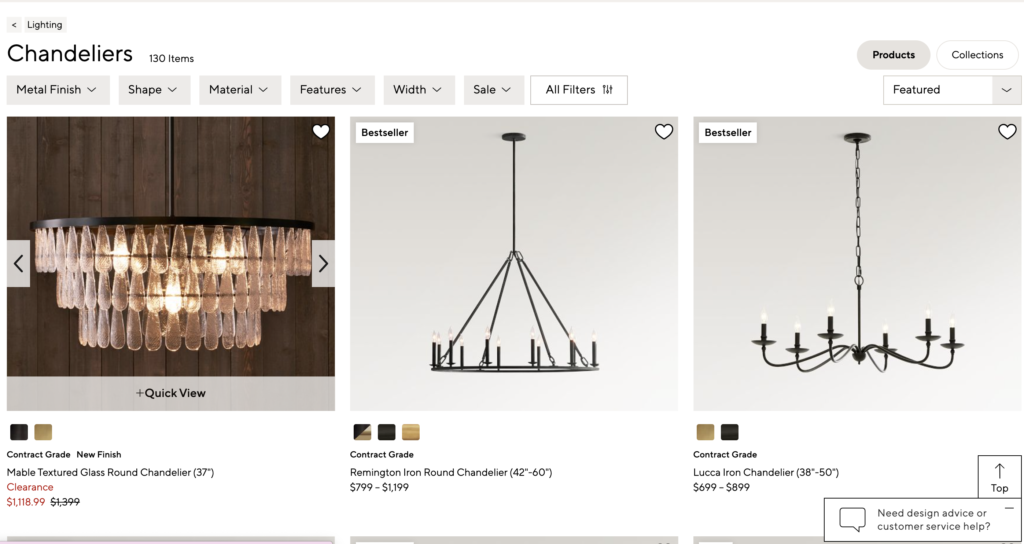Viewport: 1024px width, 544px height.
Task: Favorite the Remington Iron Round chandelier
Action: 664,132
